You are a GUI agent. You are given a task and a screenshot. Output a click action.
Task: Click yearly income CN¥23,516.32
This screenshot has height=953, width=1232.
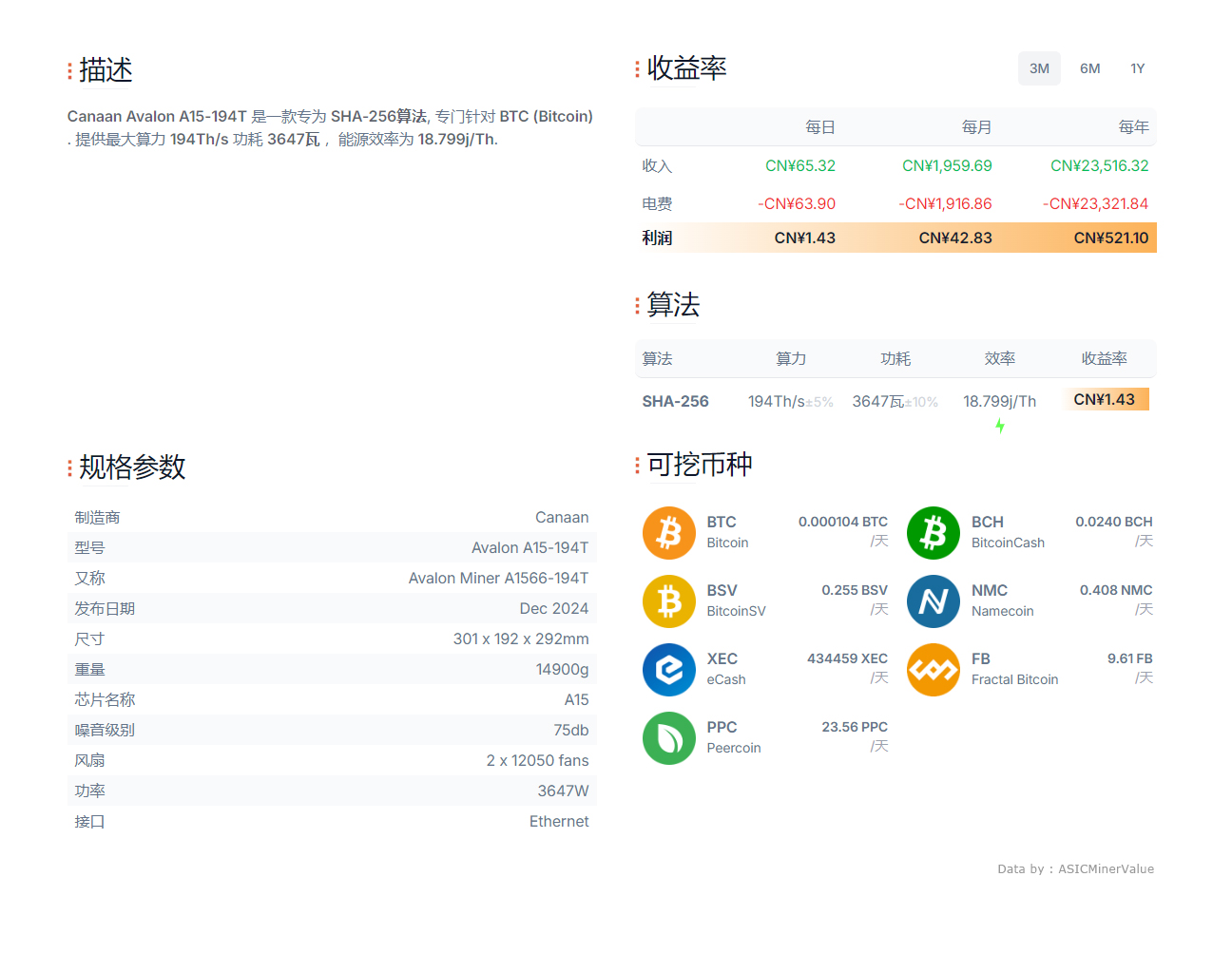click(x=1100, y=165)
